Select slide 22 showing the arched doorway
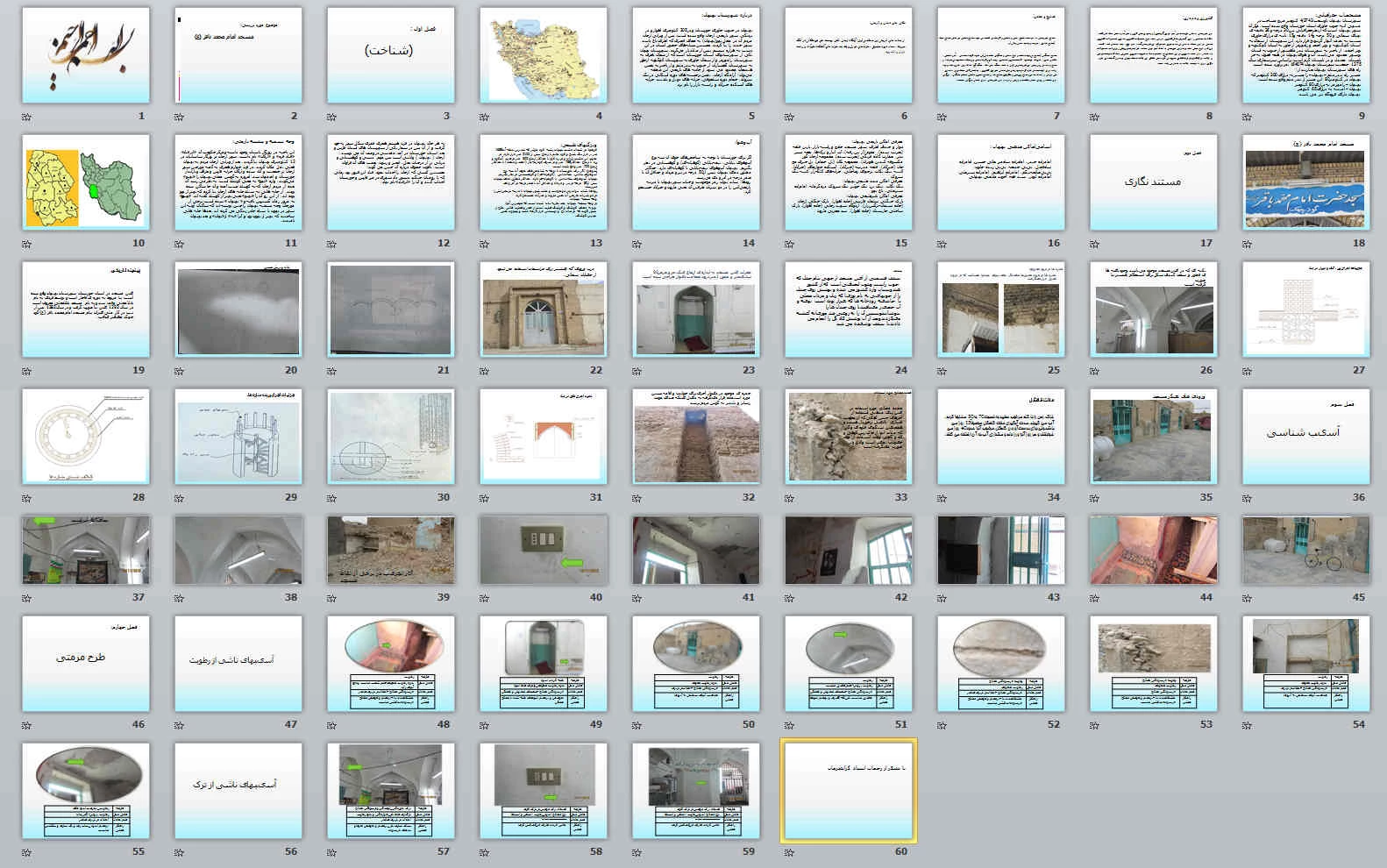The image size is (1387, 868). [544, 309]
